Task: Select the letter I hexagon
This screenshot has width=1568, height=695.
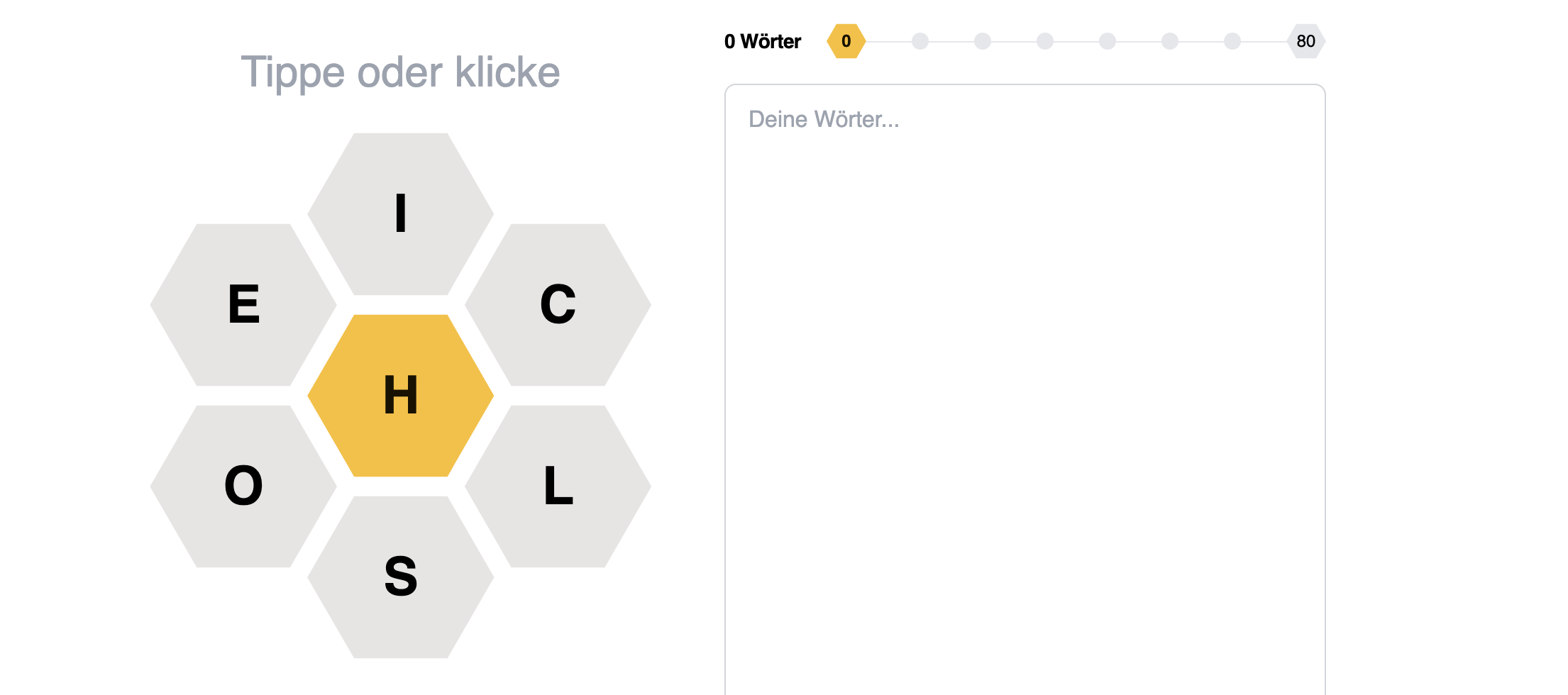Action: (x=400, y=213)
